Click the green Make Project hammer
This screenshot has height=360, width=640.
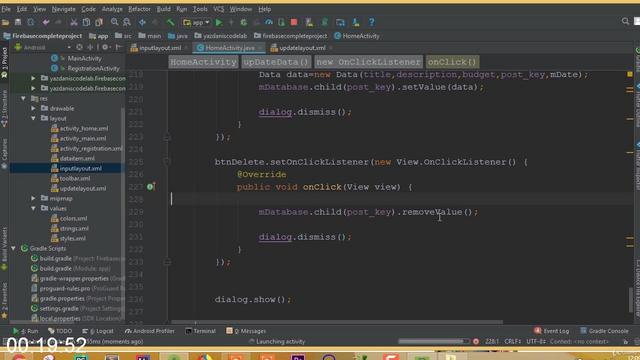(171, 22)
